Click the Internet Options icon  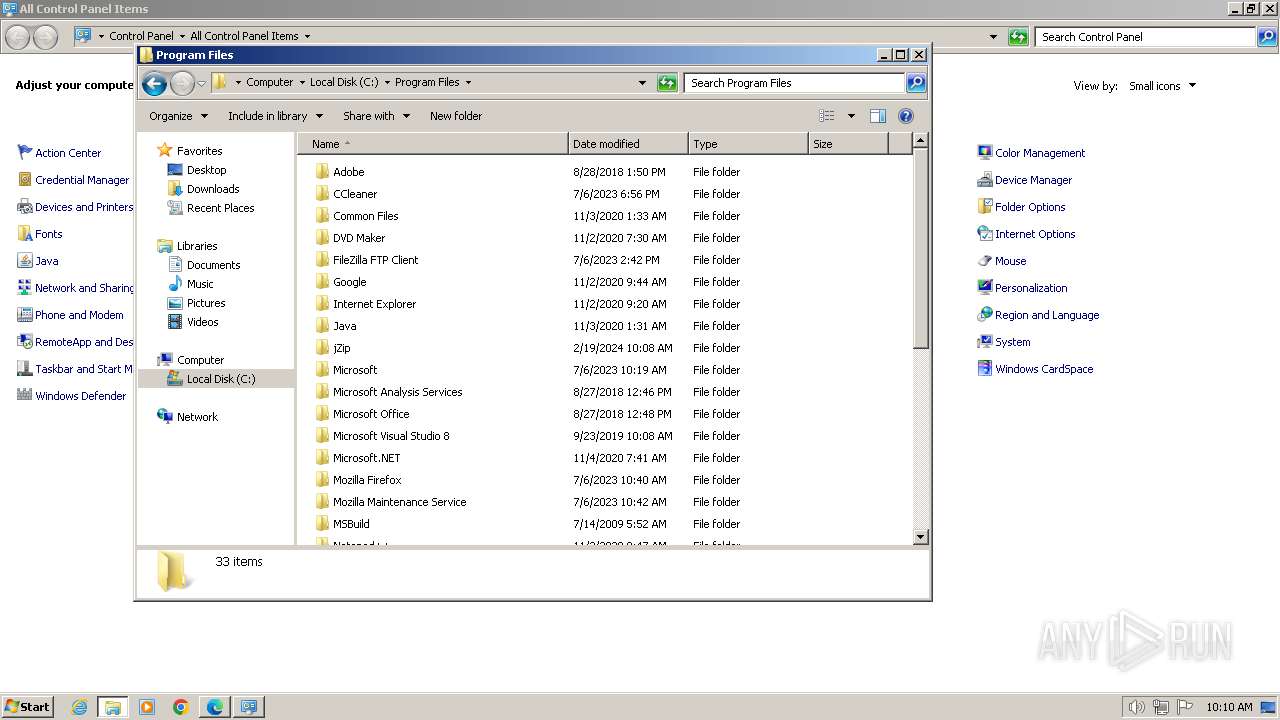click(x=985, y=234)
